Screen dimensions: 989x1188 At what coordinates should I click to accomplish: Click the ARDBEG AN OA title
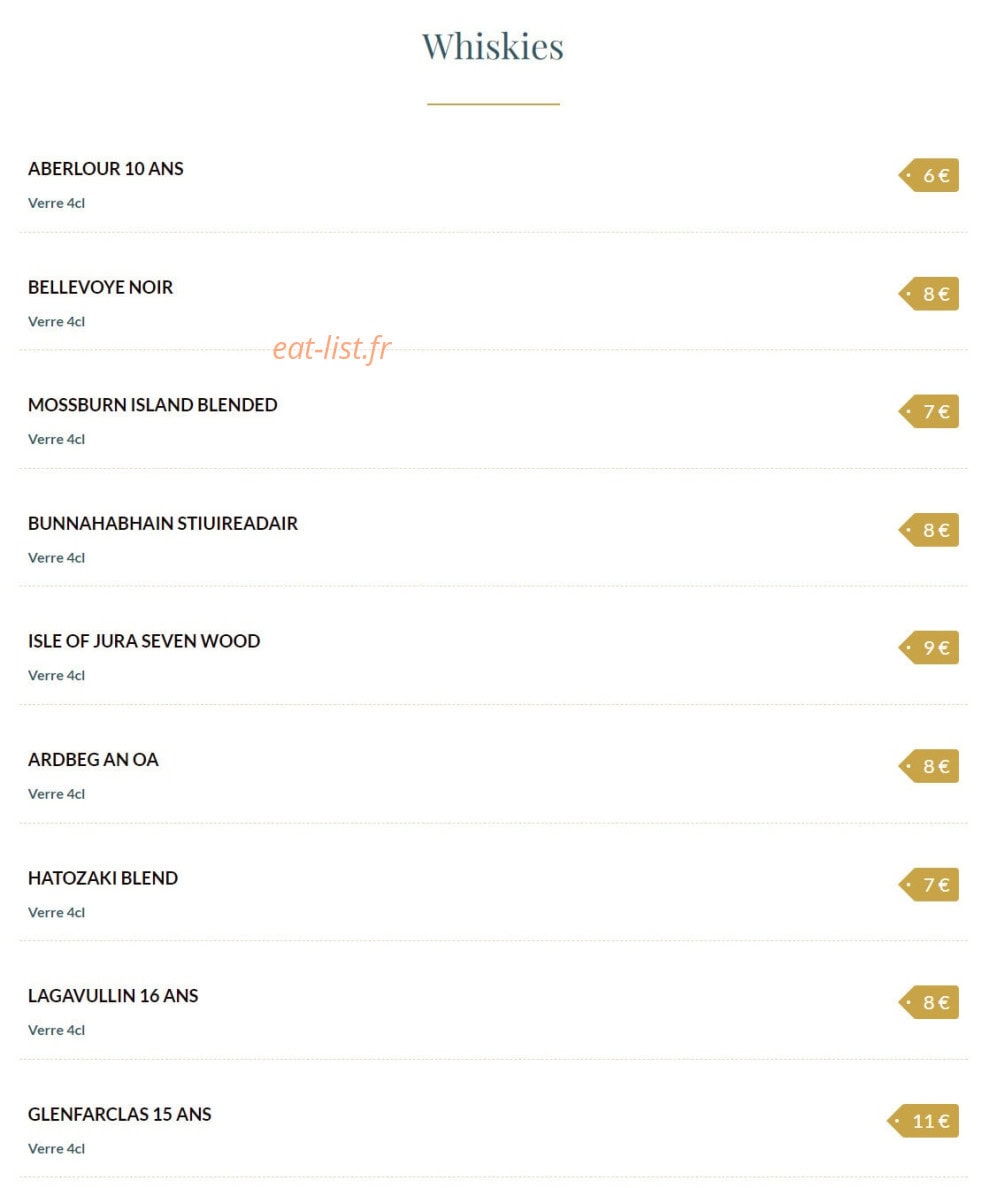click(x=93, y=759)
